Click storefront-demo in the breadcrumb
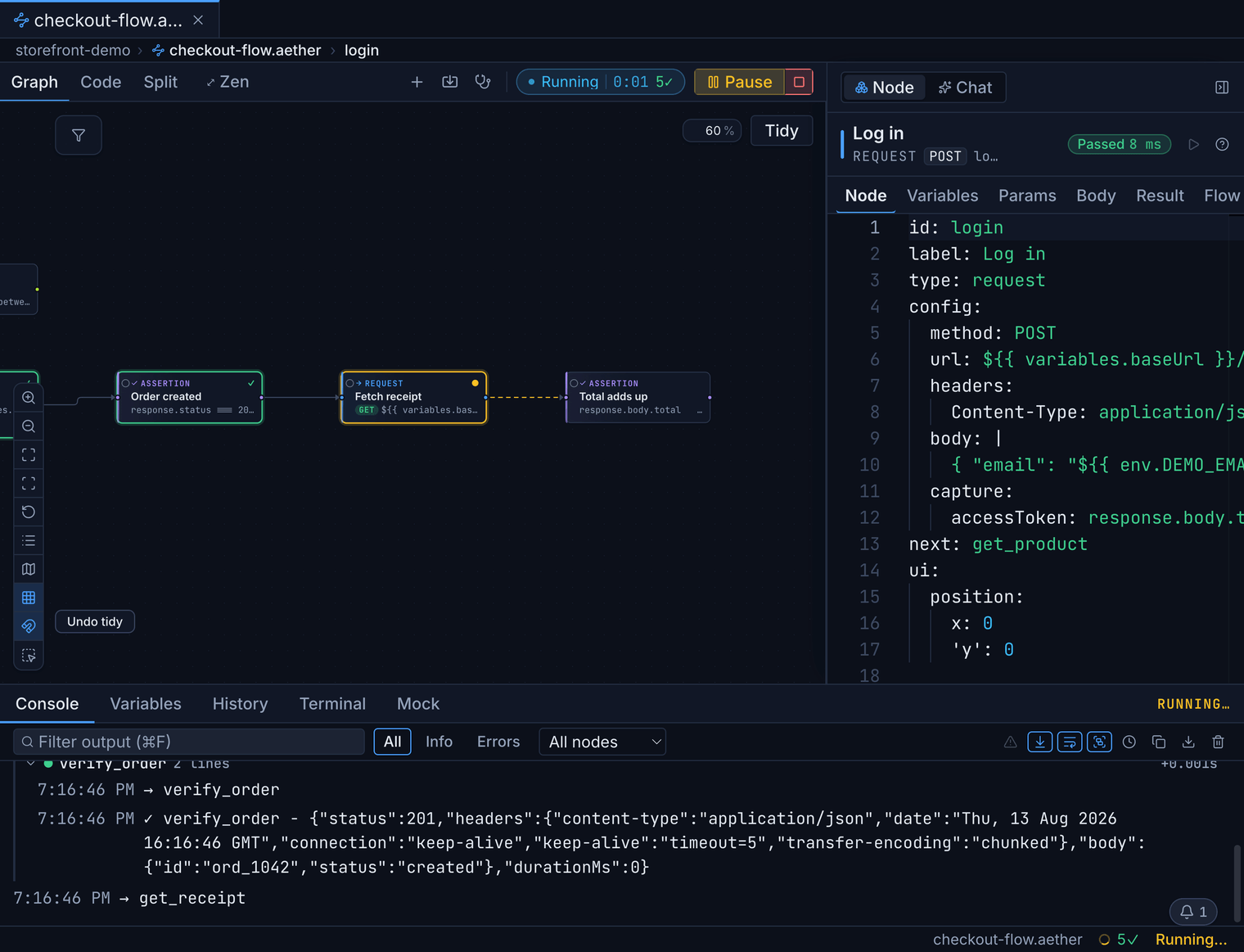The height and width of the screenshot is (952, 1244). coord(73,50)
